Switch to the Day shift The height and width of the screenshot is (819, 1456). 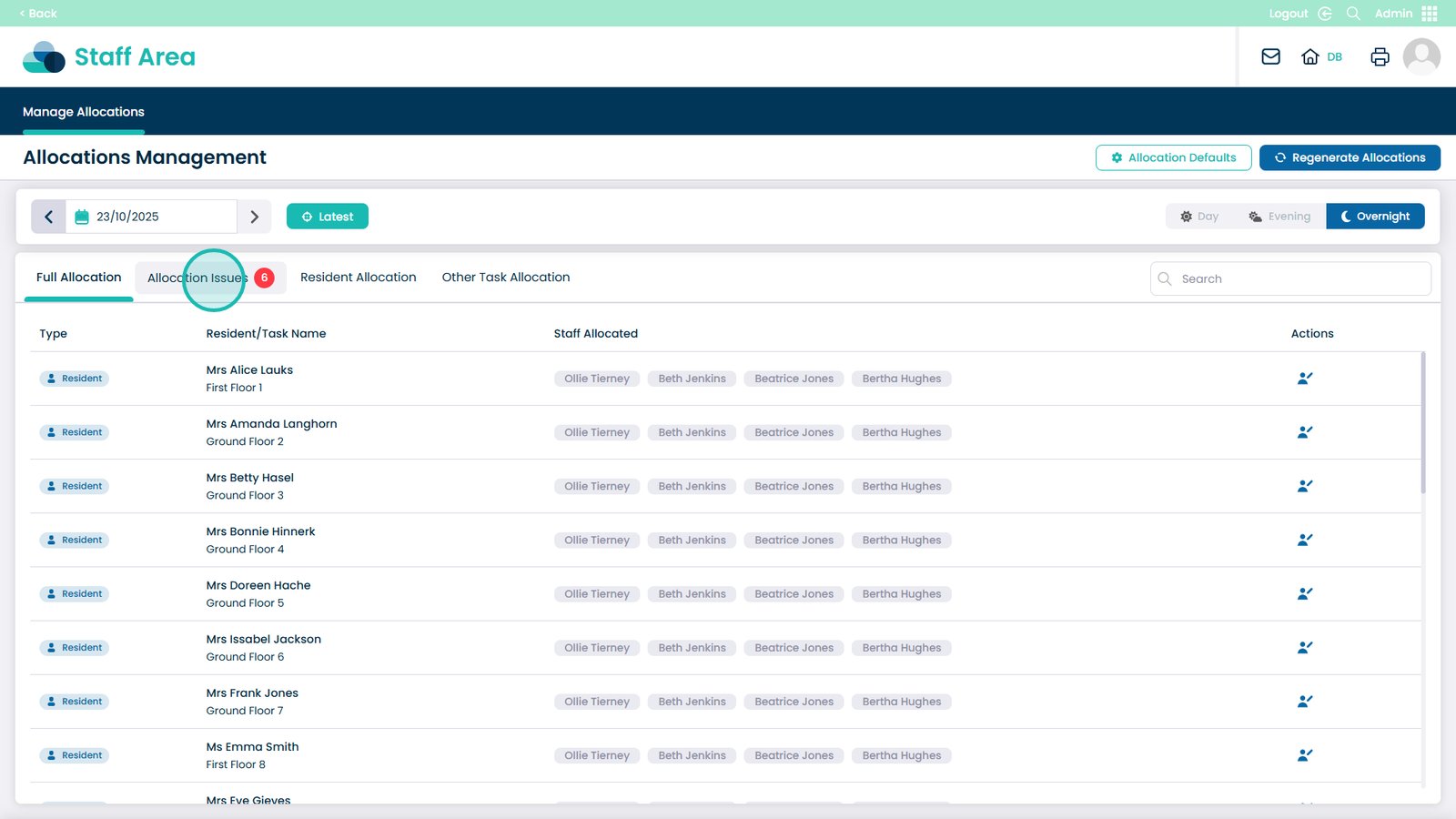pyautogui.click(x=1199, y=217)
